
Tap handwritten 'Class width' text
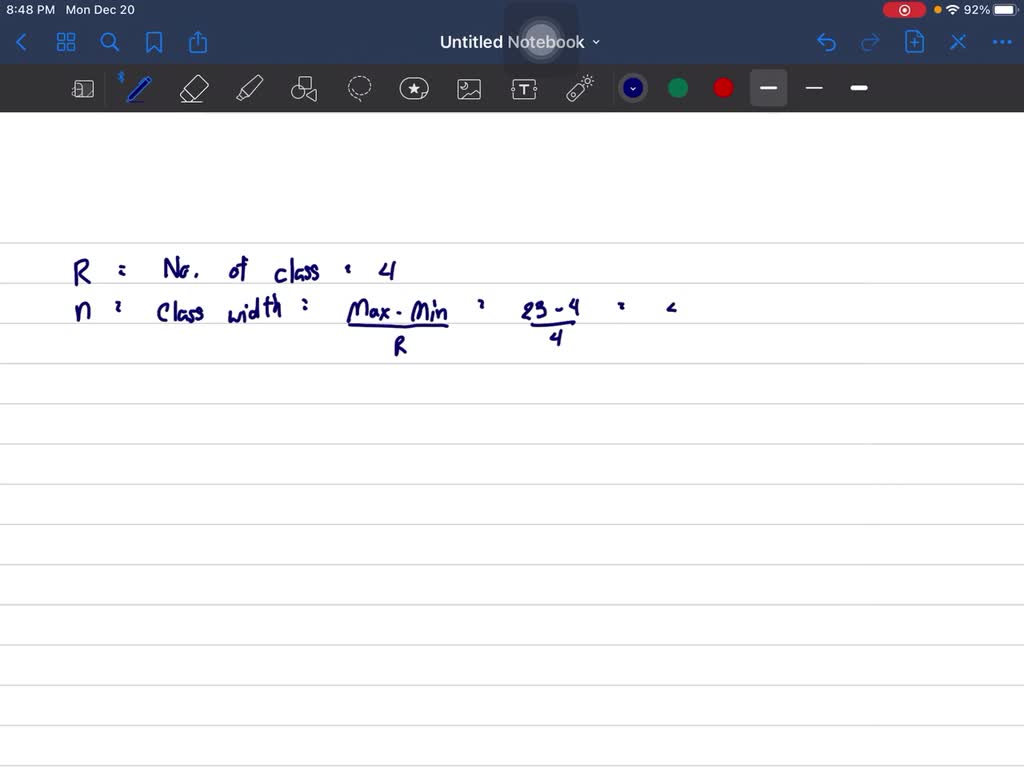click(x=219, y=310)
